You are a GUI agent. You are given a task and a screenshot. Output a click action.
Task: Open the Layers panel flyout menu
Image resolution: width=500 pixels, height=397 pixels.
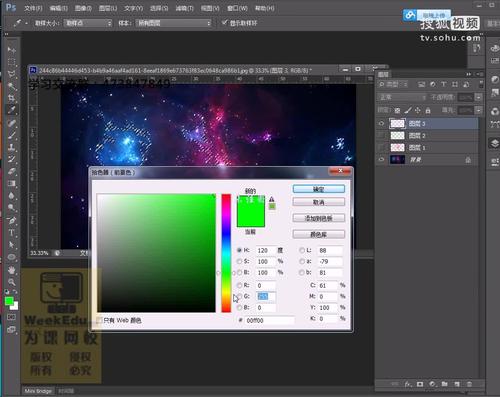pos(479,74)
